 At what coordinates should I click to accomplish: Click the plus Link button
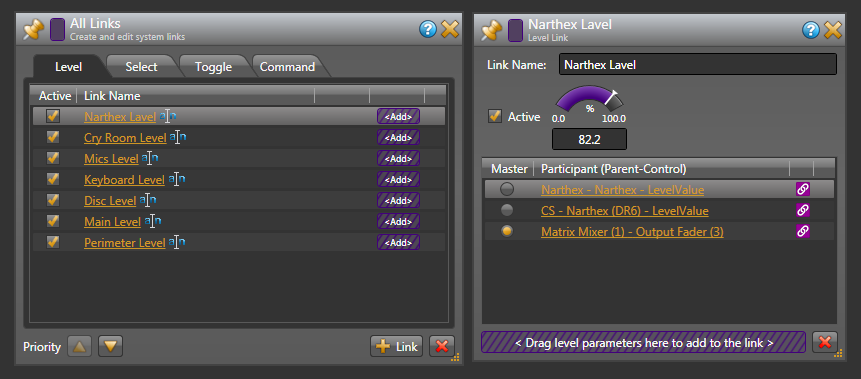click(396, 346)
